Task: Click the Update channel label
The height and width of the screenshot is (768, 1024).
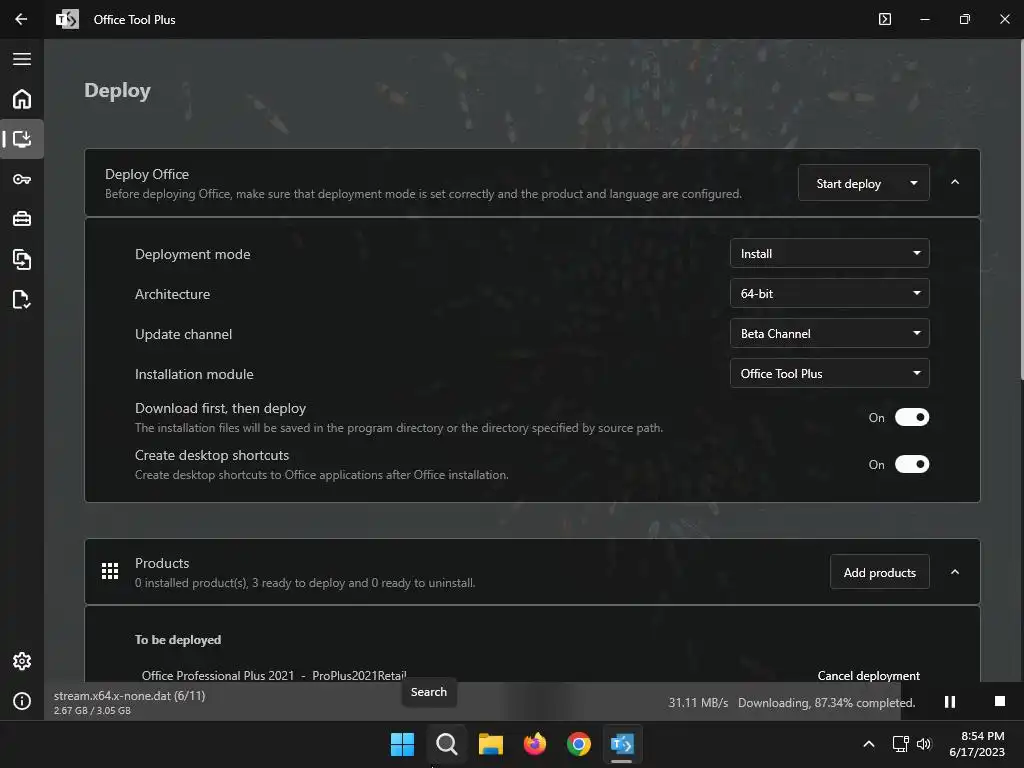Action: [x=184, y=334]
